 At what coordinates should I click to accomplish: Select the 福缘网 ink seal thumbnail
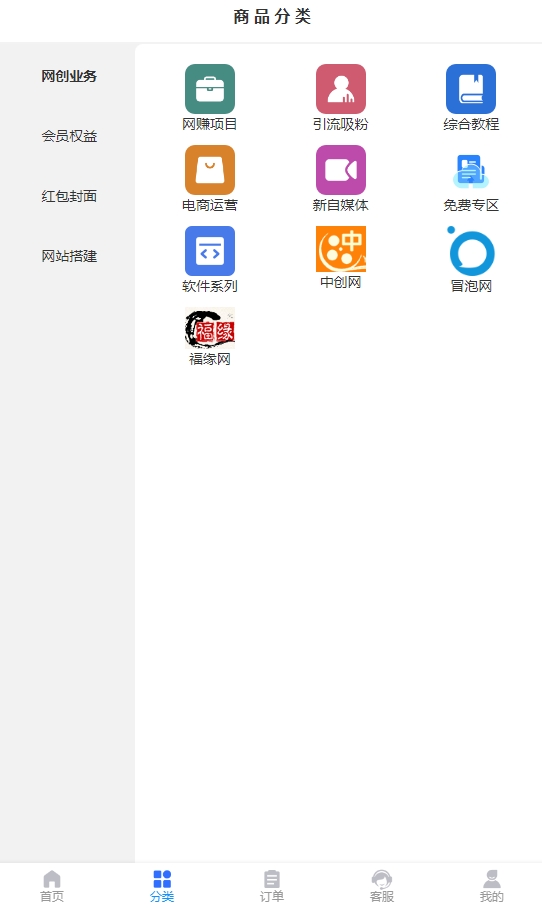point(210,328)
